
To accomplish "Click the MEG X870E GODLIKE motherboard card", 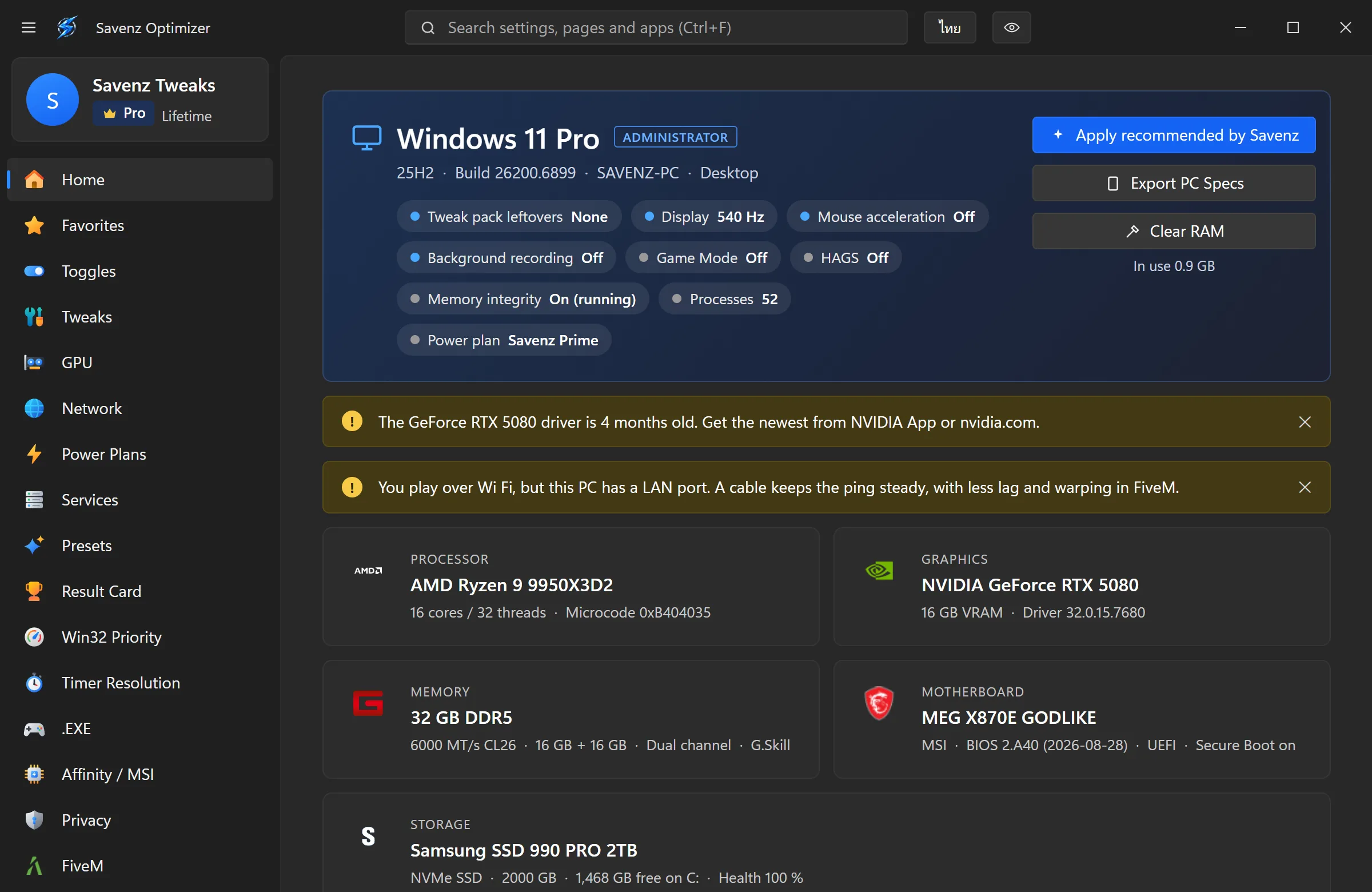I will [1082, 719].
